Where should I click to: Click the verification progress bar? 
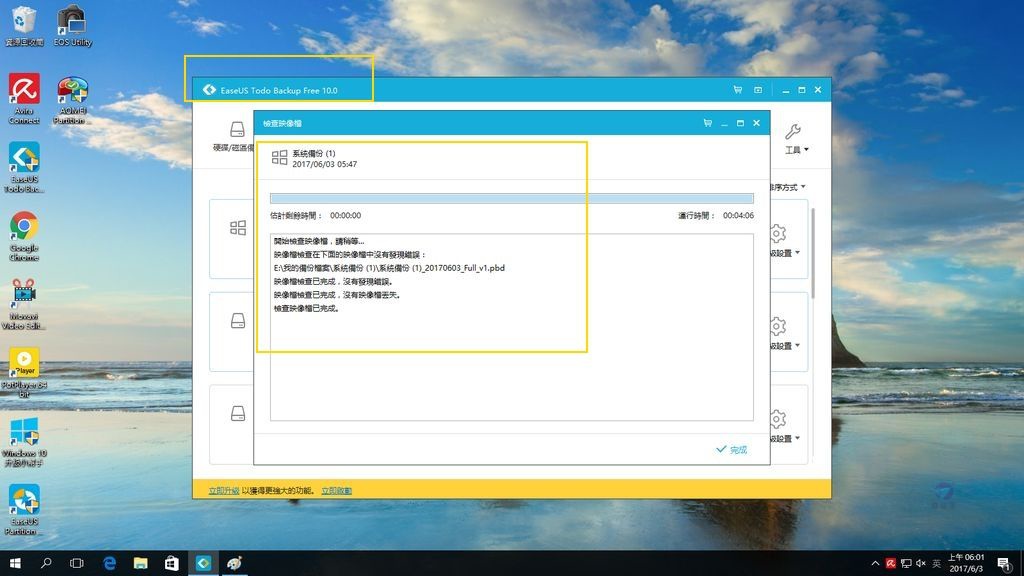pos(511,199)
